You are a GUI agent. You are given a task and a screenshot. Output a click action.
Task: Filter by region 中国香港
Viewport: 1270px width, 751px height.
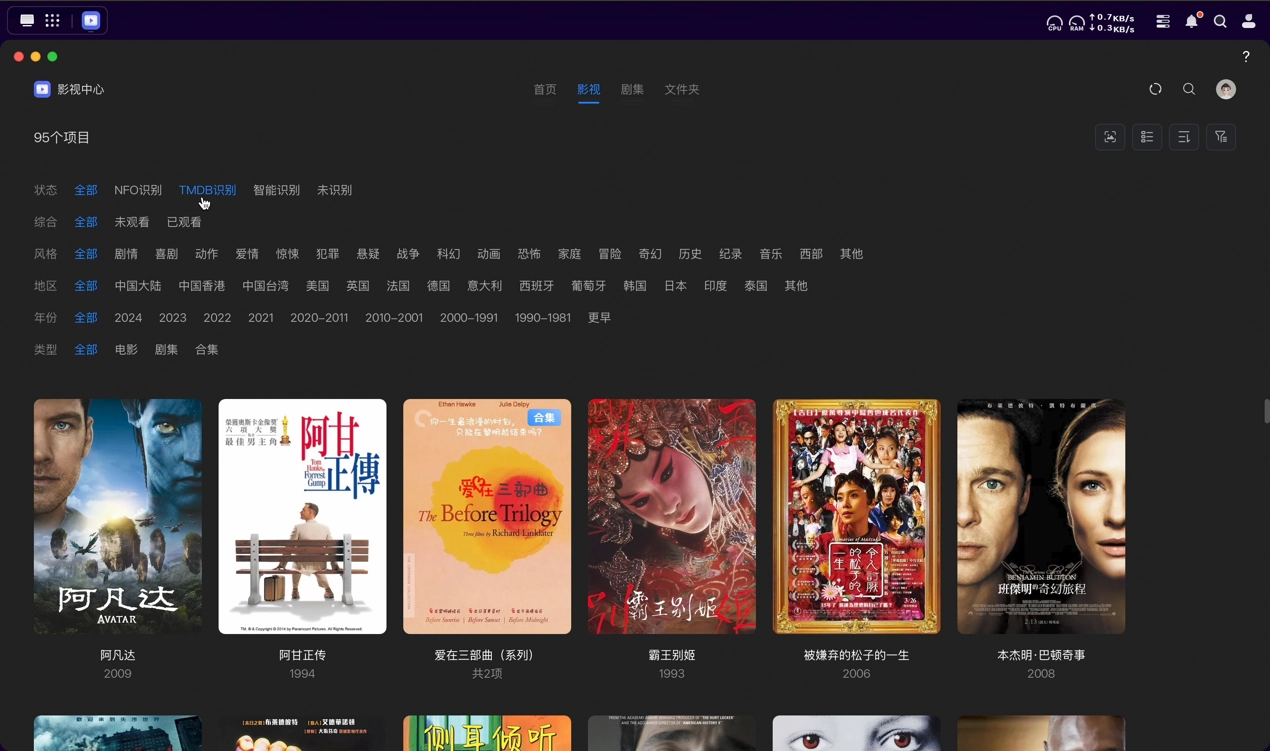tap(202, 286)
